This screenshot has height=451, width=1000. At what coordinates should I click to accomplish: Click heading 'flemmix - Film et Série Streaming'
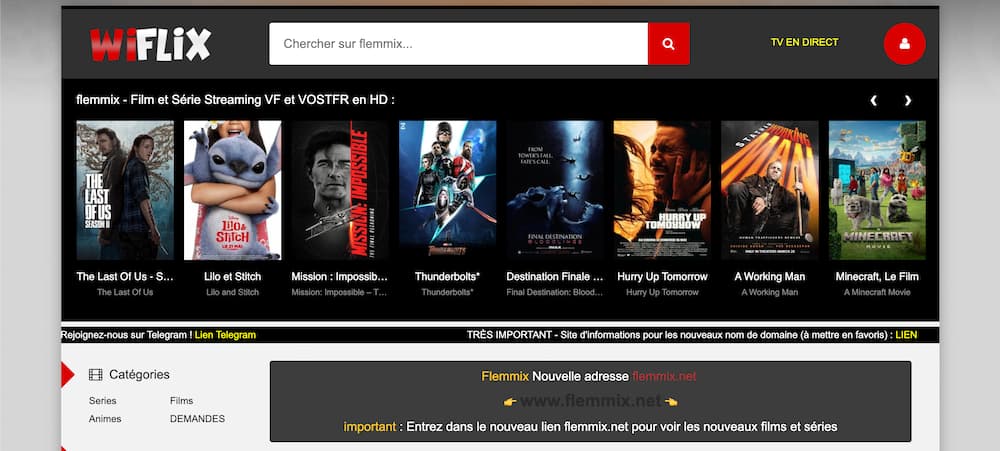tap(235, 100)
